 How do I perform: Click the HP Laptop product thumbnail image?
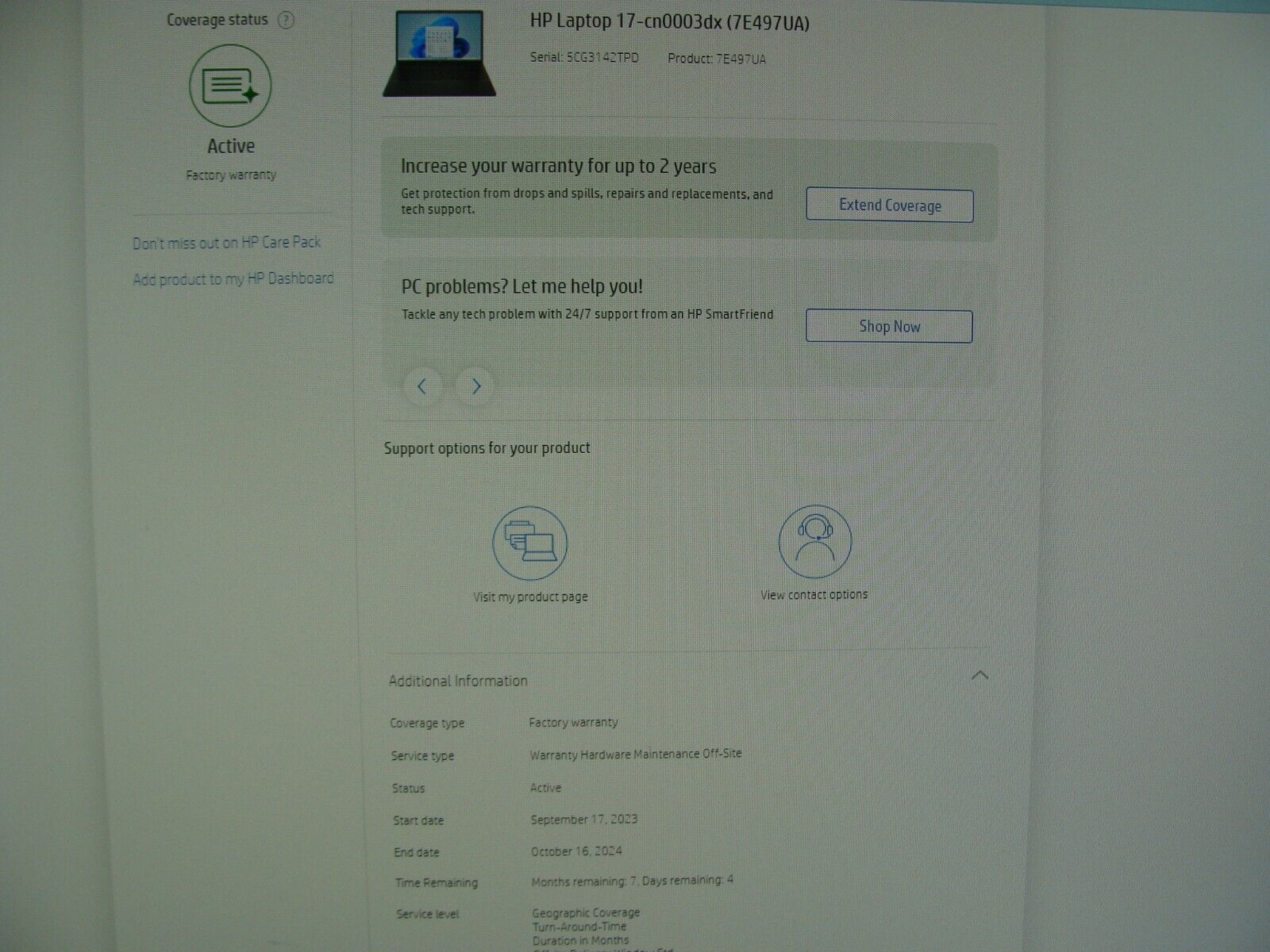click(440, 53)
